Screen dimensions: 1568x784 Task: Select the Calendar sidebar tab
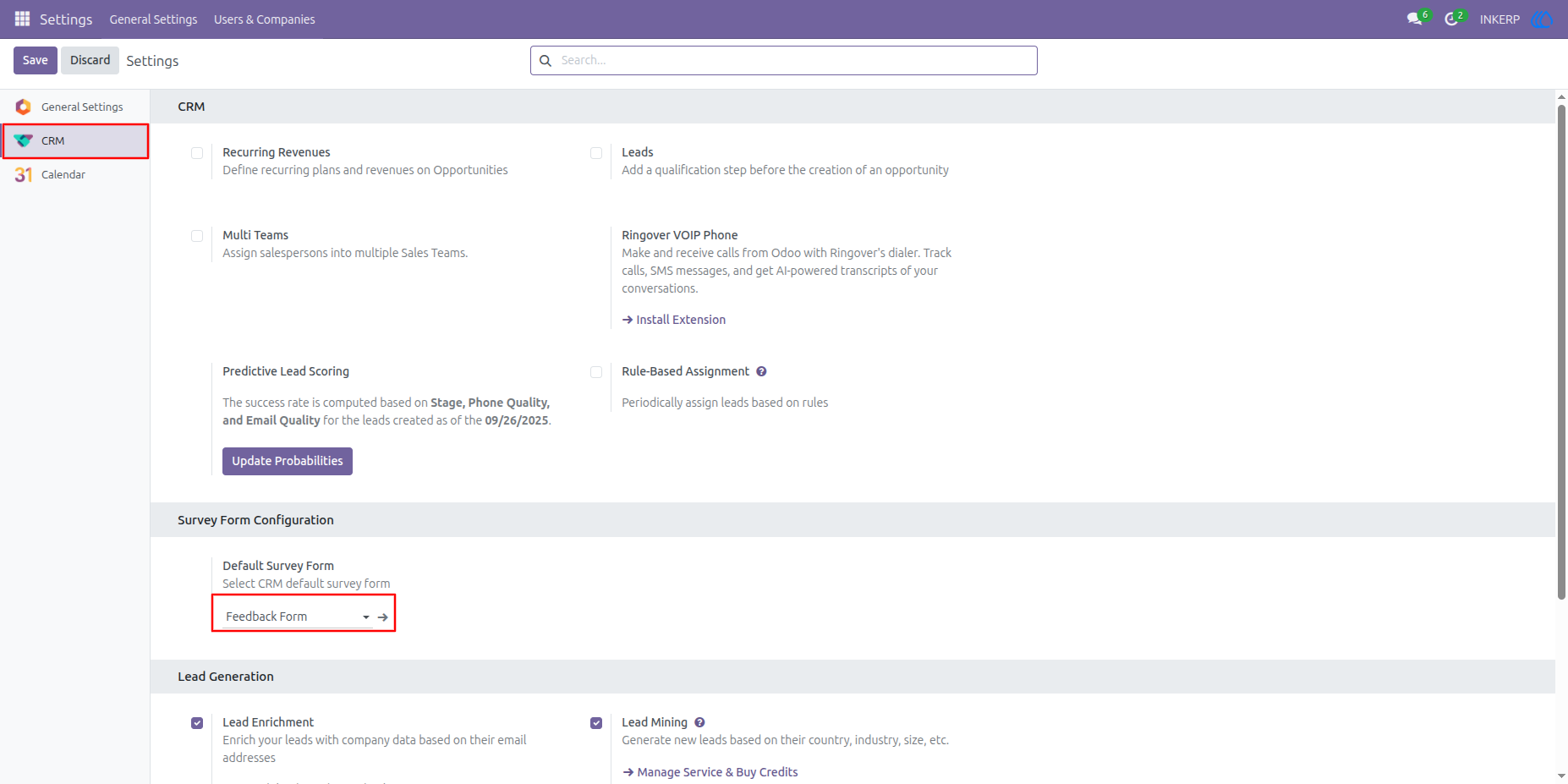coord(75,174)
